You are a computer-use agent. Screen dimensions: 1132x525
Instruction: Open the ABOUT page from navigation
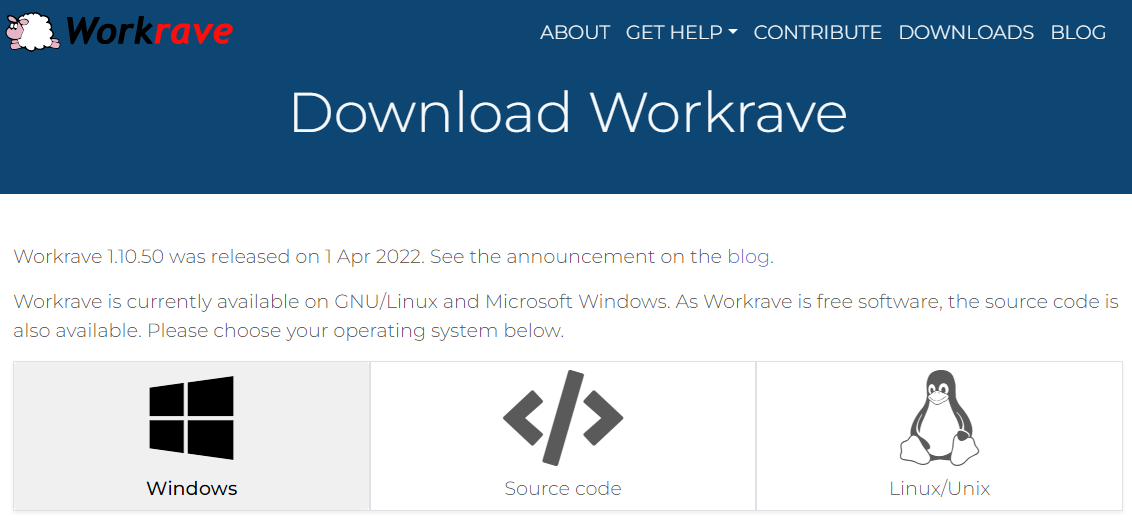[x=575, y=32]
